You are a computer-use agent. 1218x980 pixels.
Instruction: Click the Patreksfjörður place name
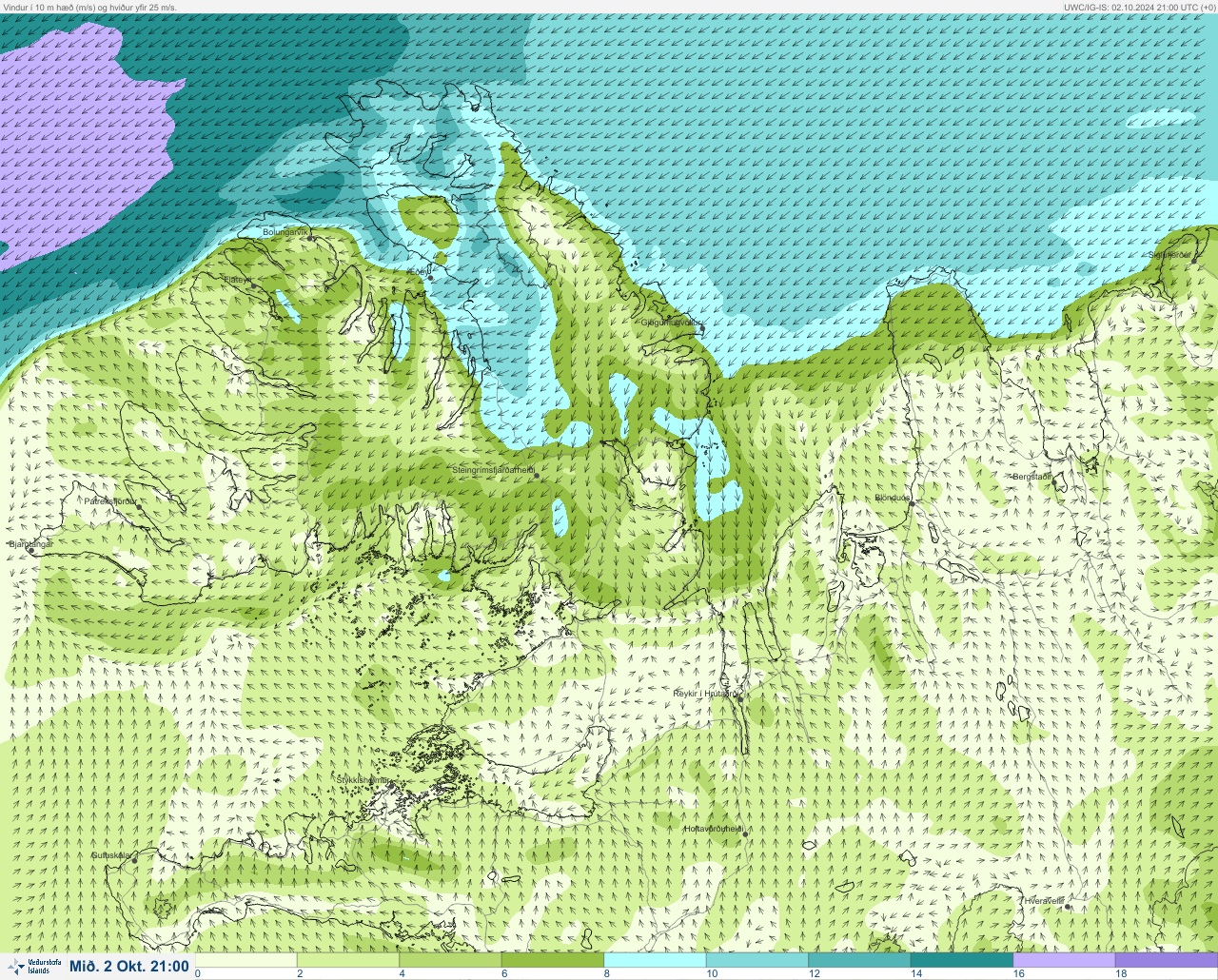tap(110, 500)
